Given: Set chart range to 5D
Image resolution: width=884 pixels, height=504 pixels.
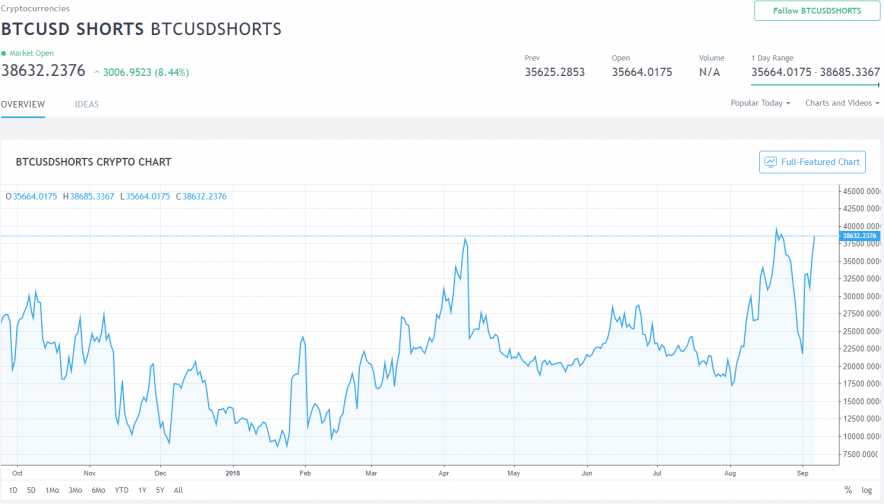Looking at the screenshot, I should pyautogui.click(x=31, y=490).
